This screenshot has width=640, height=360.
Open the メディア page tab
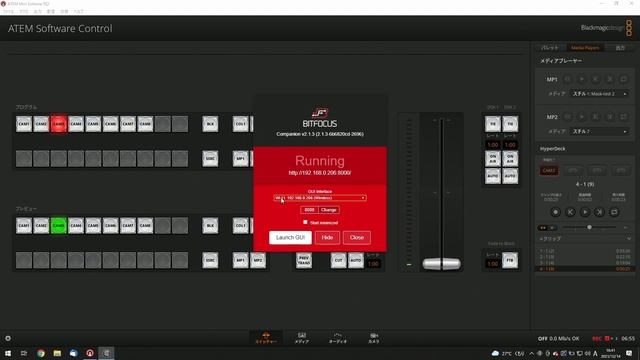click(302, 338)
